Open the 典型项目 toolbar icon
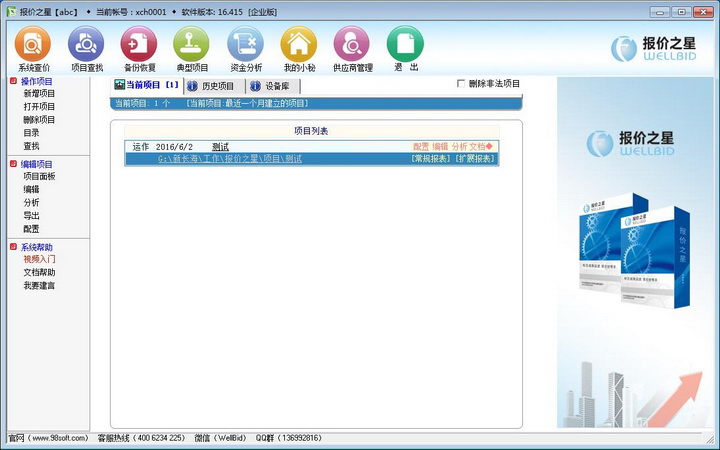 (x=192, y=44)
